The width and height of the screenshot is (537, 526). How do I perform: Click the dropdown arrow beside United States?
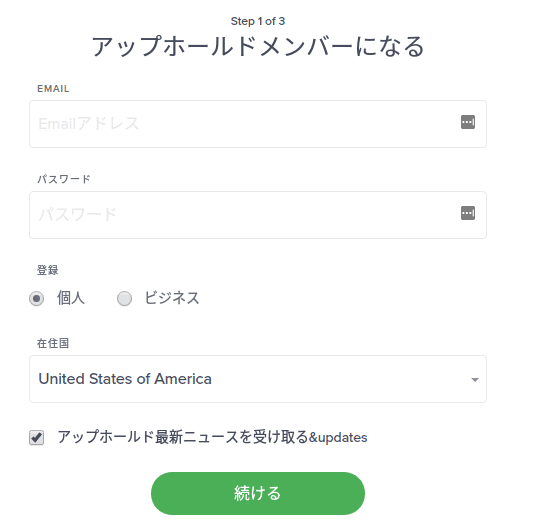475,379
